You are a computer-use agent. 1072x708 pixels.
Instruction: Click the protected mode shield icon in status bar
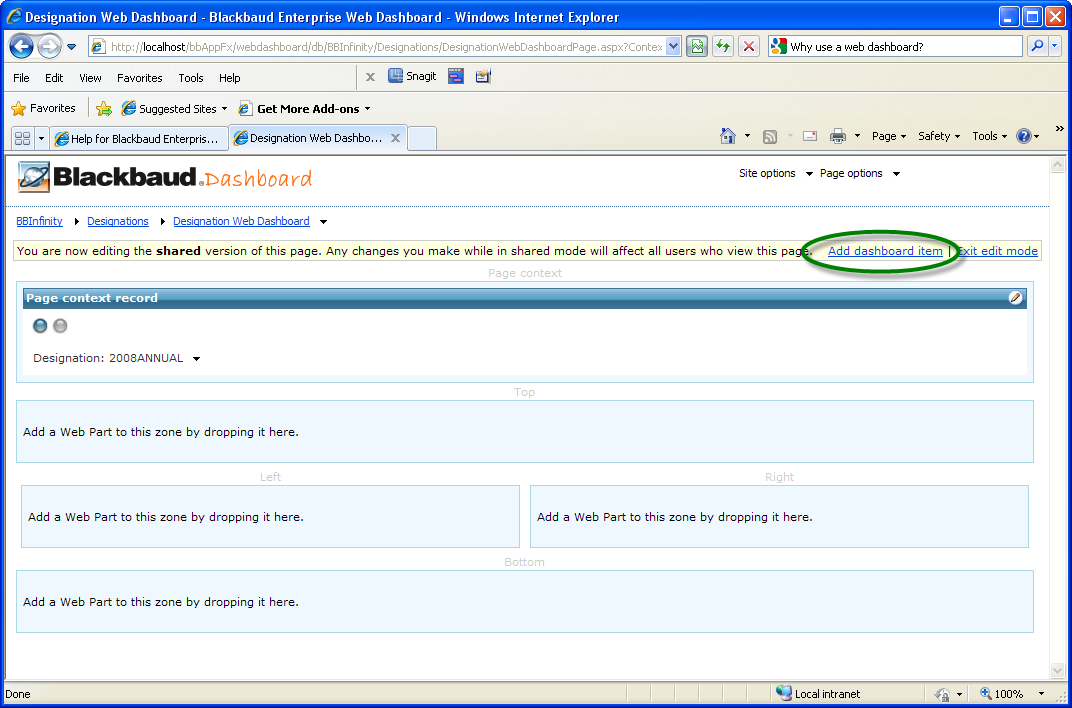(x=942, y=694)
